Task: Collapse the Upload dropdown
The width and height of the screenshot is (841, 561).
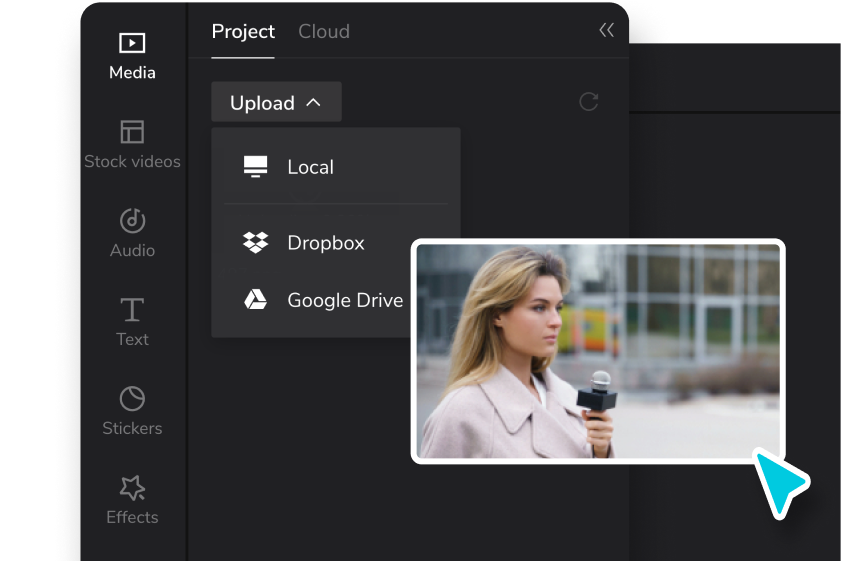Action: 276,102
